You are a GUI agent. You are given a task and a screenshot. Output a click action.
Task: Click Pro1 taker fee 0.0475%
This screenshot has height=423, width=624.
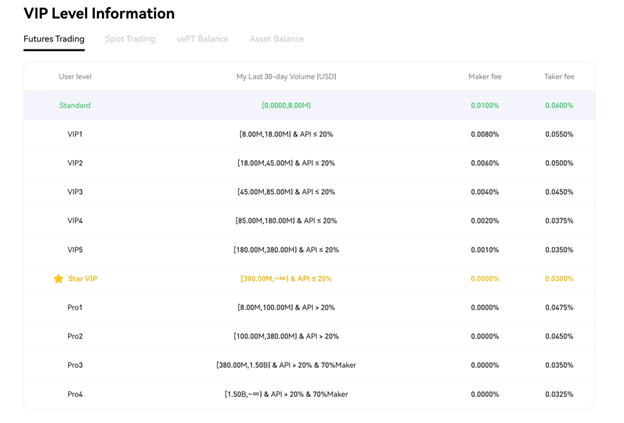[x=559, y=308]
